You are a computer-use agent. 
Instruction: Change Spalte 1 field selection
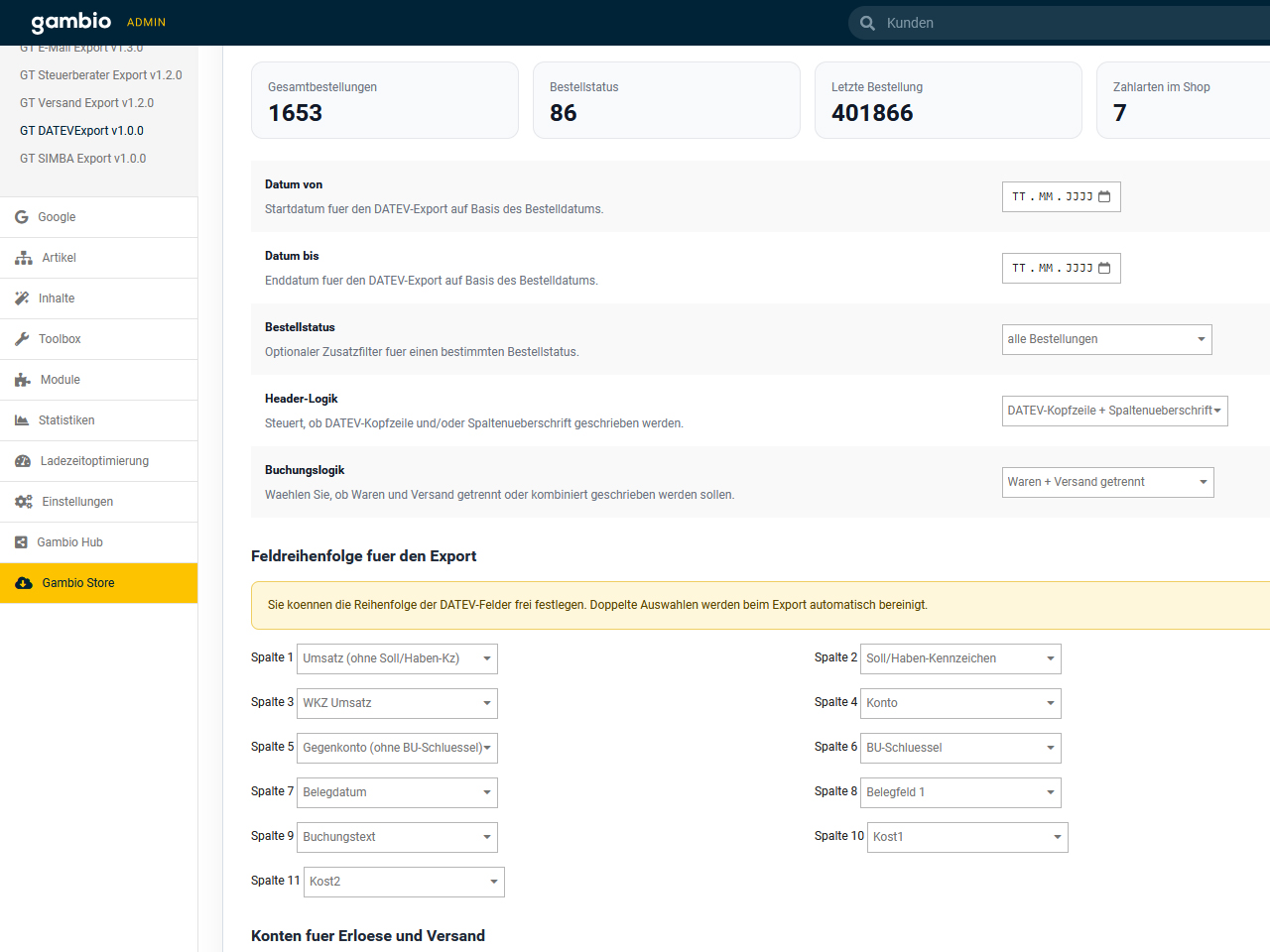[x=397, y=658]
